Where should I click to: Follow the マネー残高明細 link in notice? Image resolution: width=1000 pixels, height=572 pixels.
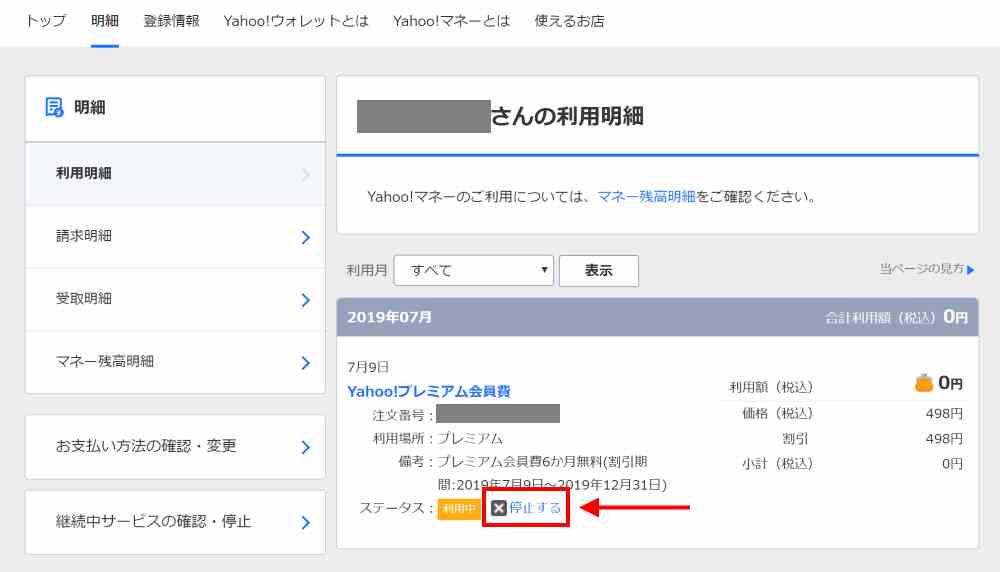[646, 196]
